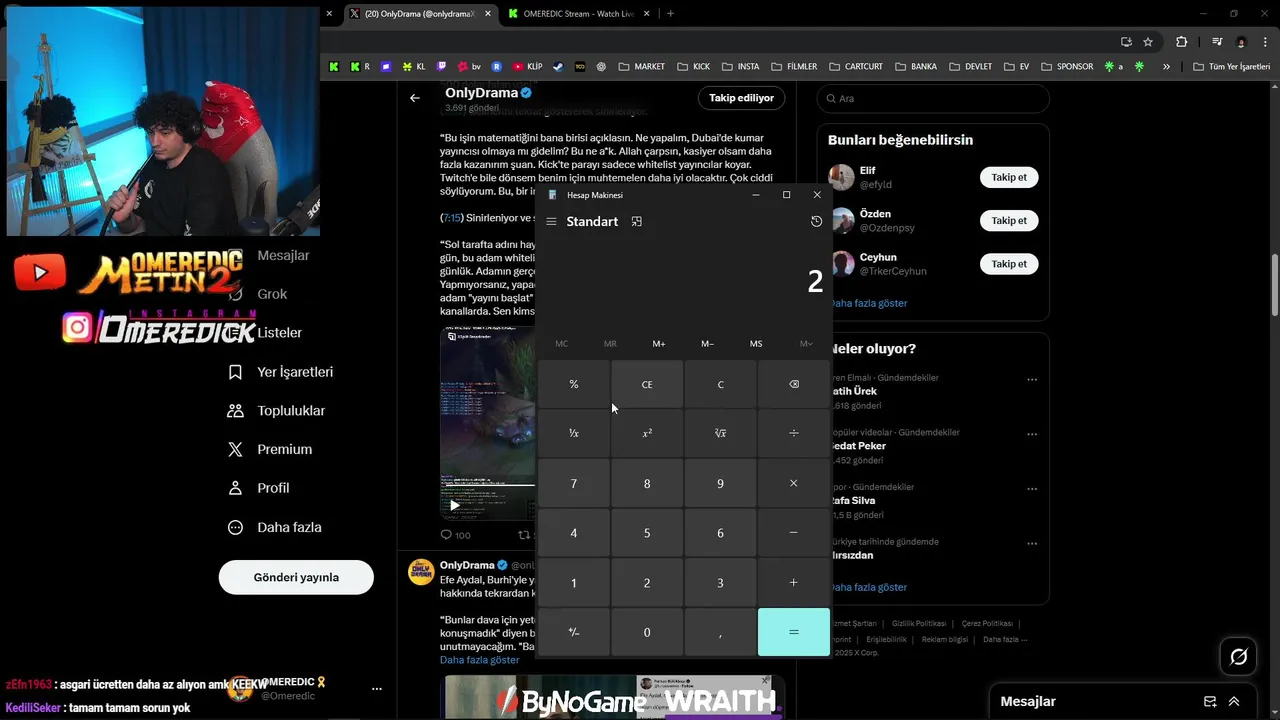Open more options for Fatih Ürek trend

point(1032,380)
